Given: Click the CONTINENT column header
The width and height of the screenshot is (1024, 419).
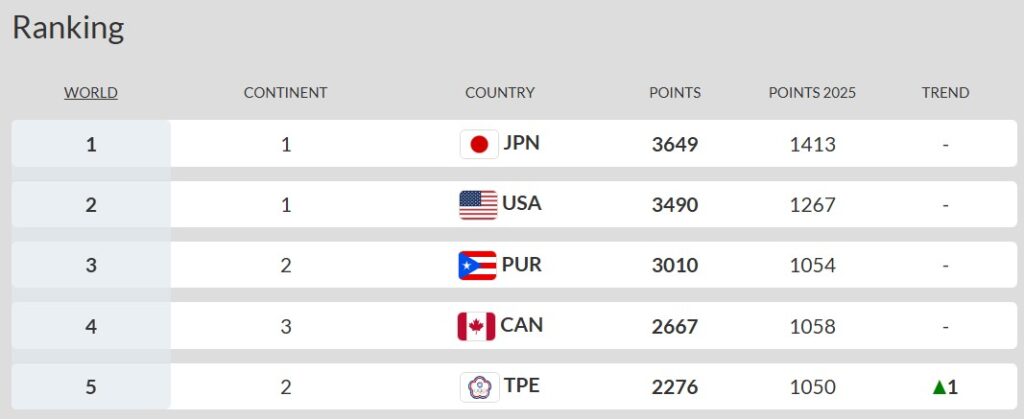Looking at the screenshot, I should (x=285, y=93).
